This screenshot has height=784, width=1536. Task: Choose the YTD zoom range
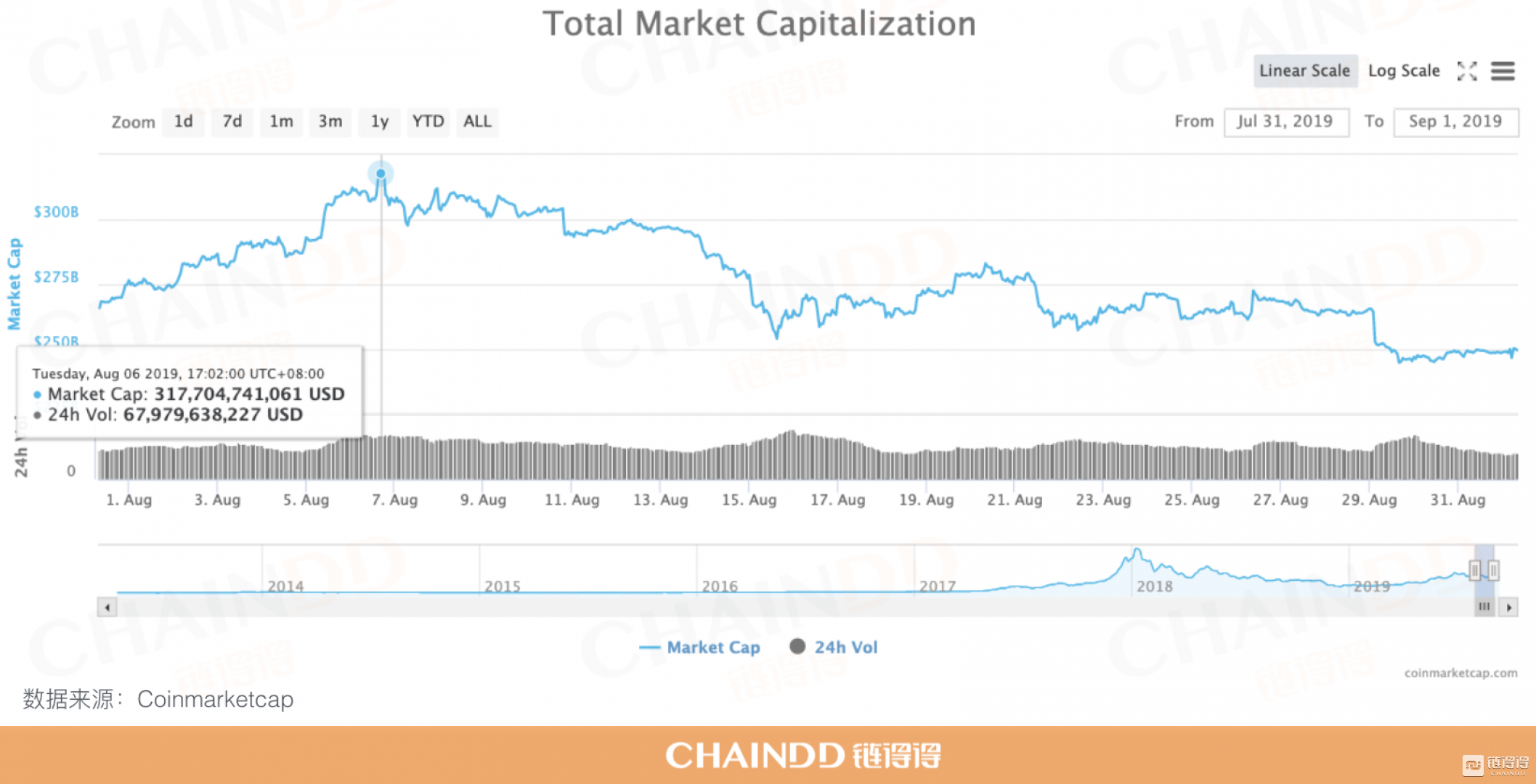pyautogui.click(x=428, y=122)
